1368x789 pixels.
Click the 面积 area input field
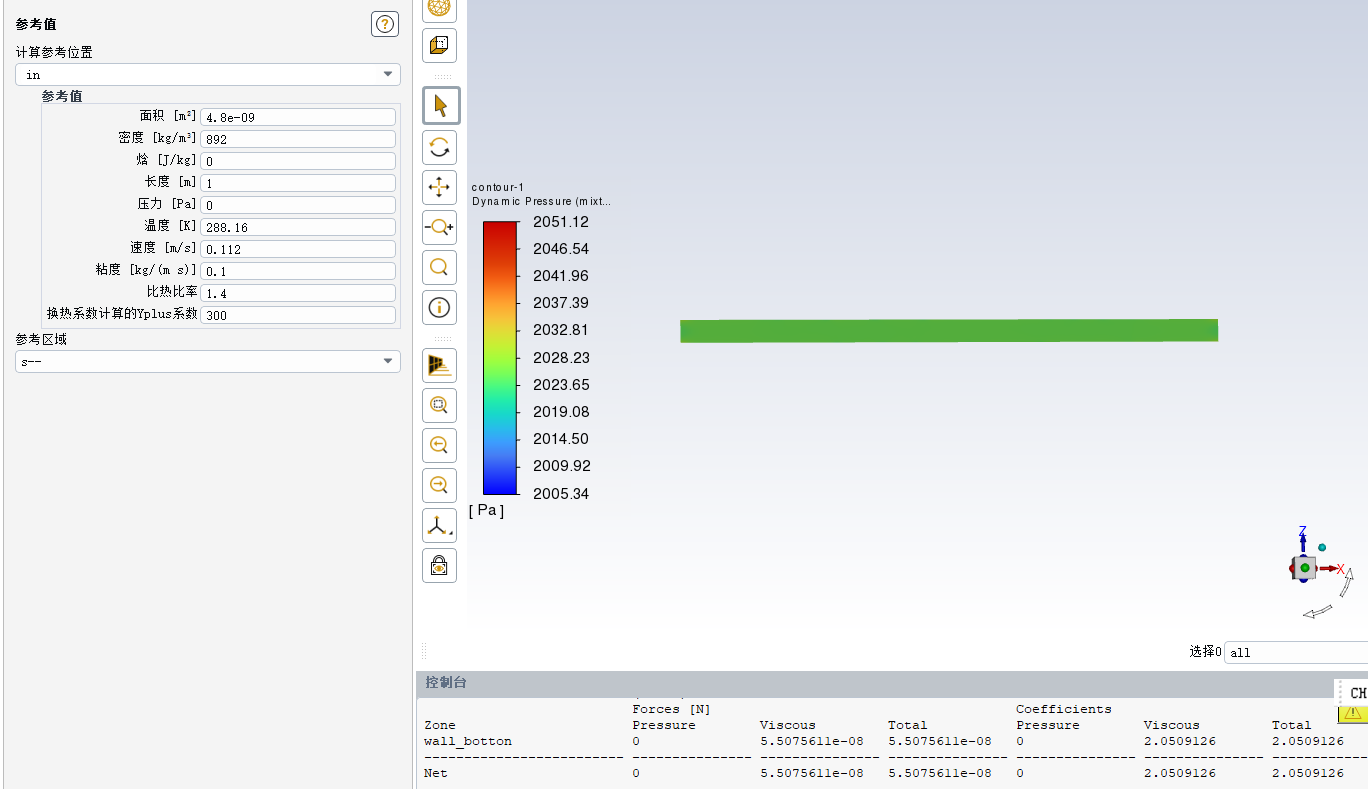click(298, 117)
